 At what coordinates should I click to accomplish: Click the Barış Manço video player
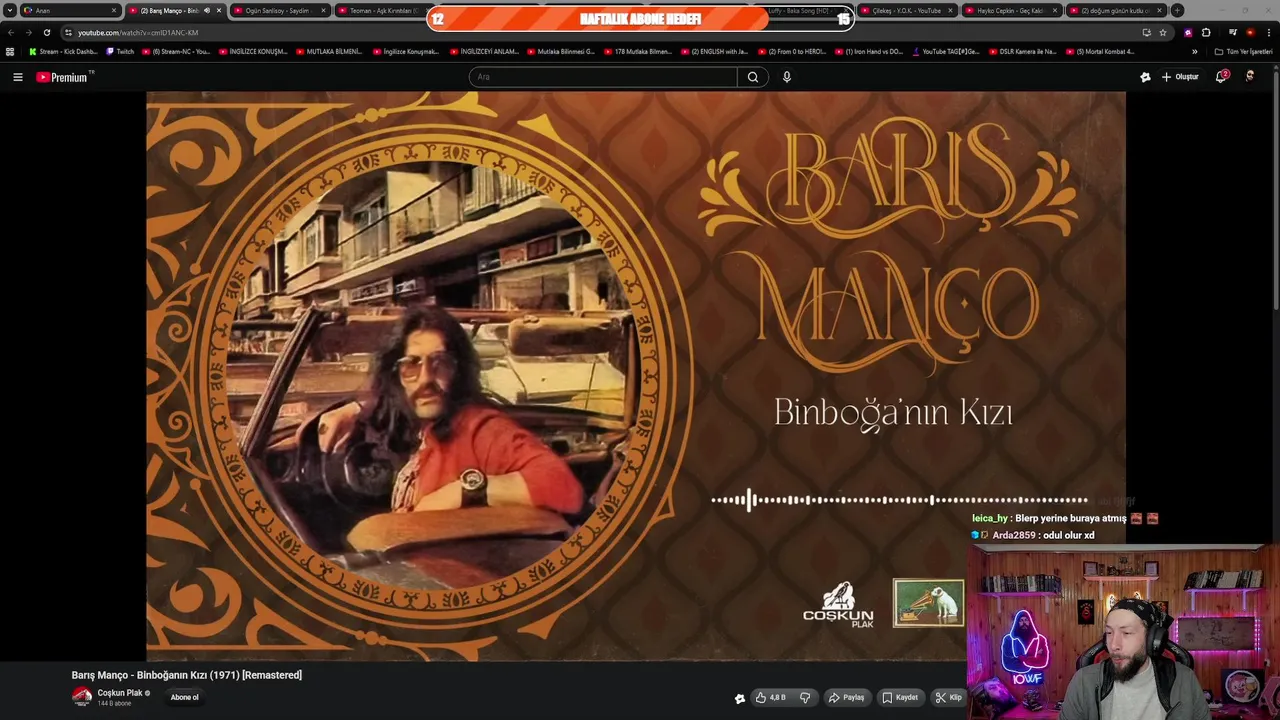[636, 376]
